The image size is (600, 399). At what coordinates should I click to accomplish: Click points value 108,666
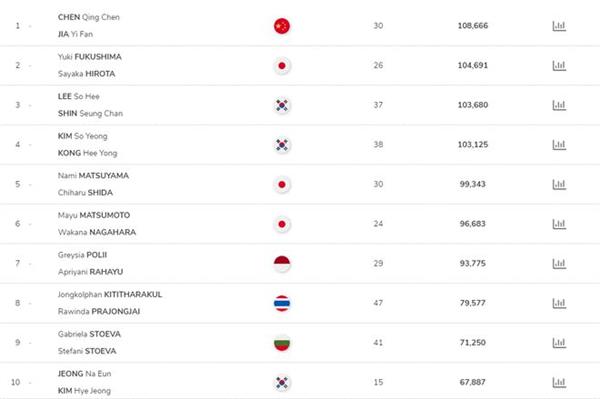coord(473,26)
